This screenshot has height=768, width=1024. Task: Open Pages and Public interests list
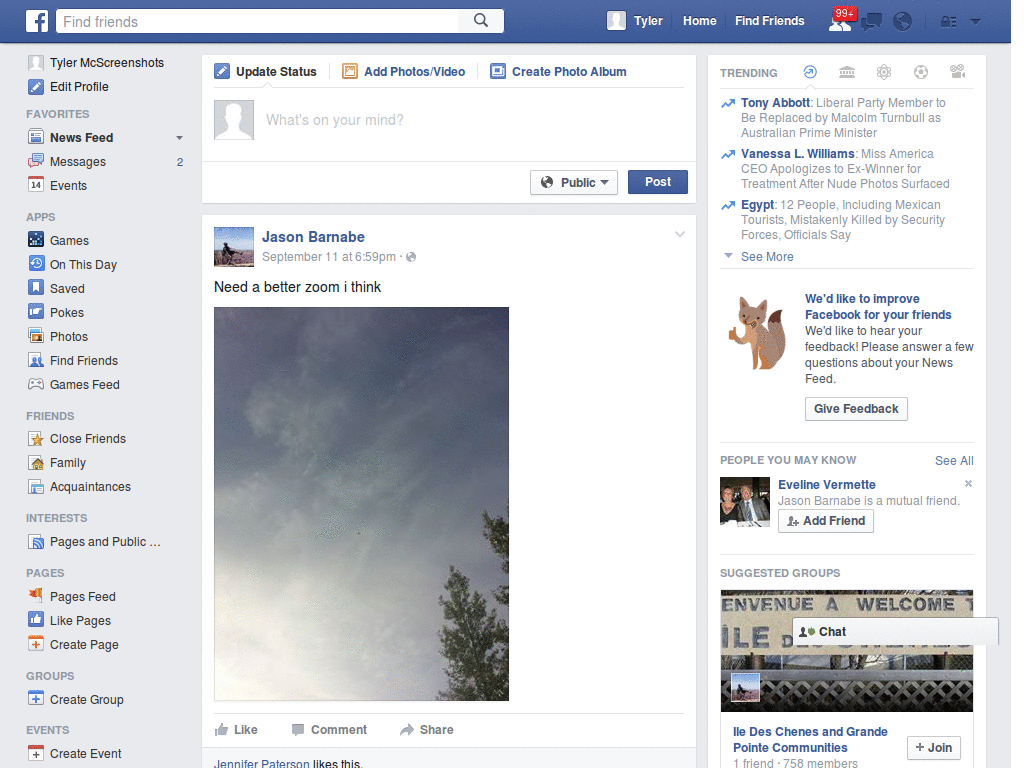coord(105,541)
